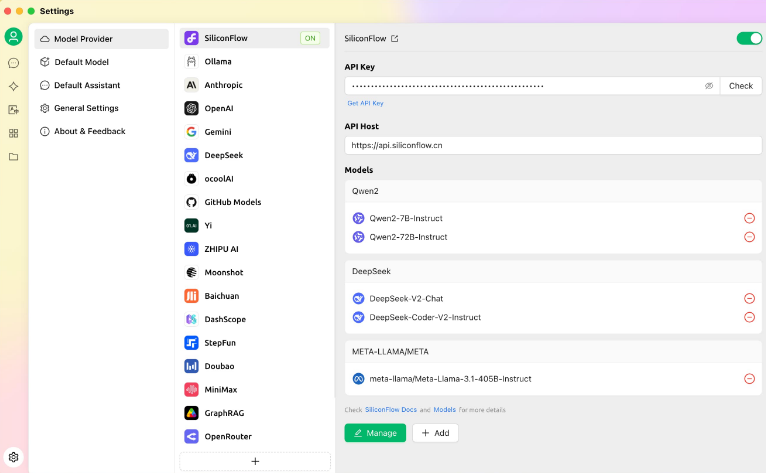This screenshot has height=473, width=766.
Task: Add a new provider with plus button
Action: click(255, 461)
